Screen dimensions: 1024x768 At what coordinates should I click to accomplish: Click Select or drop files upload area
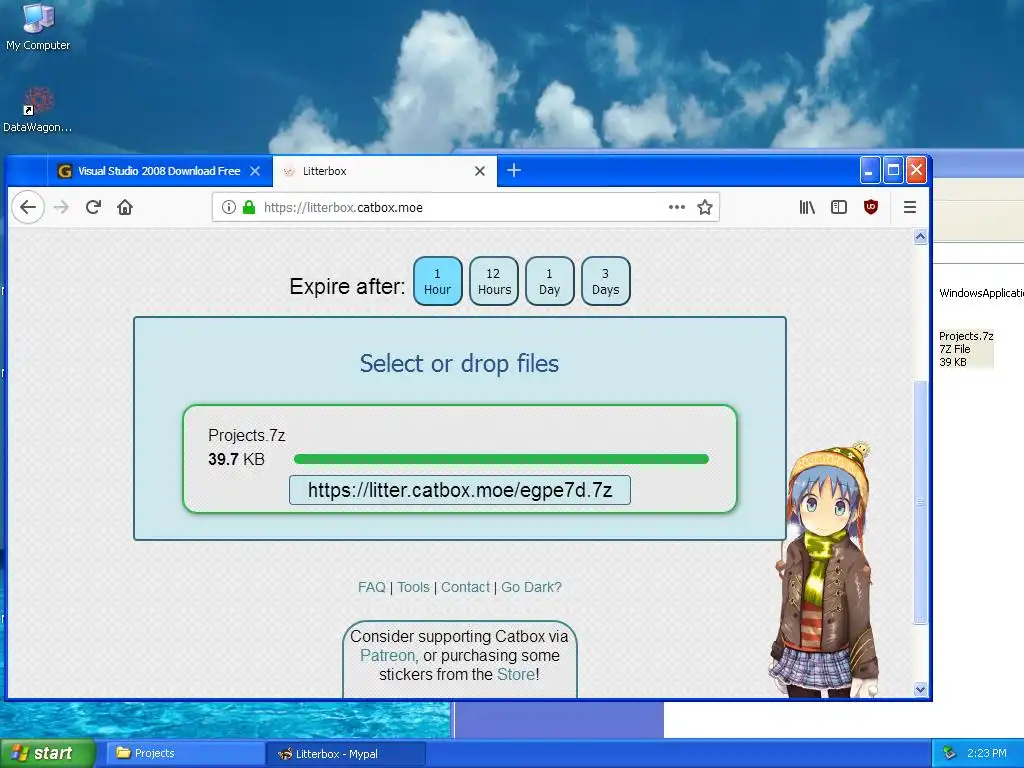459,363
